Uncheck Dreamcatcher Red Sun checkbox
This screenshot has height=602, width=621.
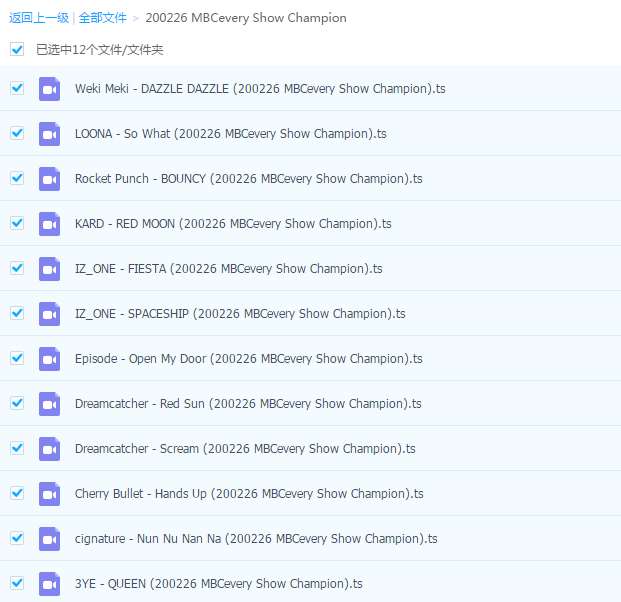tap(17, 403)
